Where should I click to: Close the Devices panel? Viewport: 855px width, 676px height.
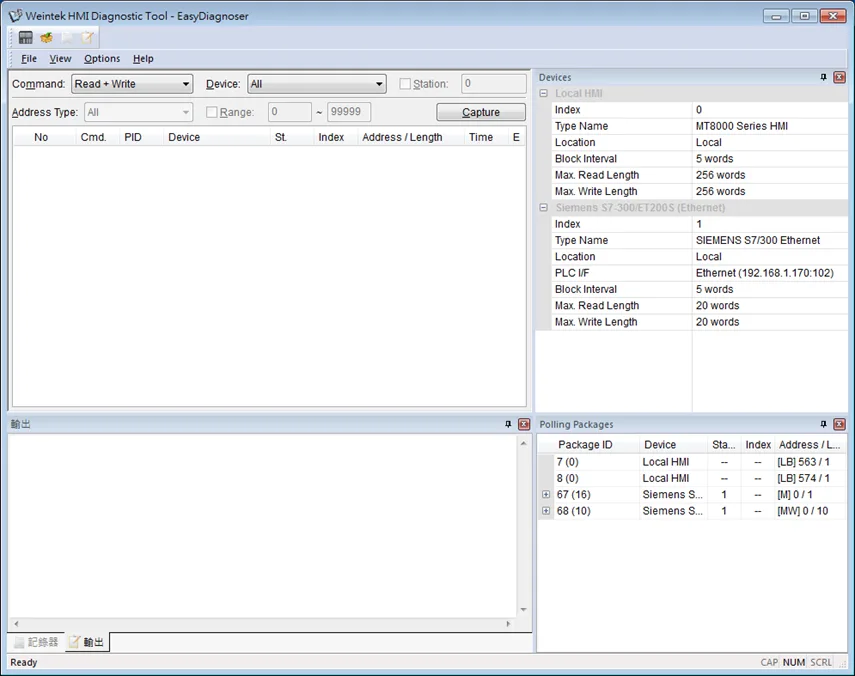coord(840,77)
